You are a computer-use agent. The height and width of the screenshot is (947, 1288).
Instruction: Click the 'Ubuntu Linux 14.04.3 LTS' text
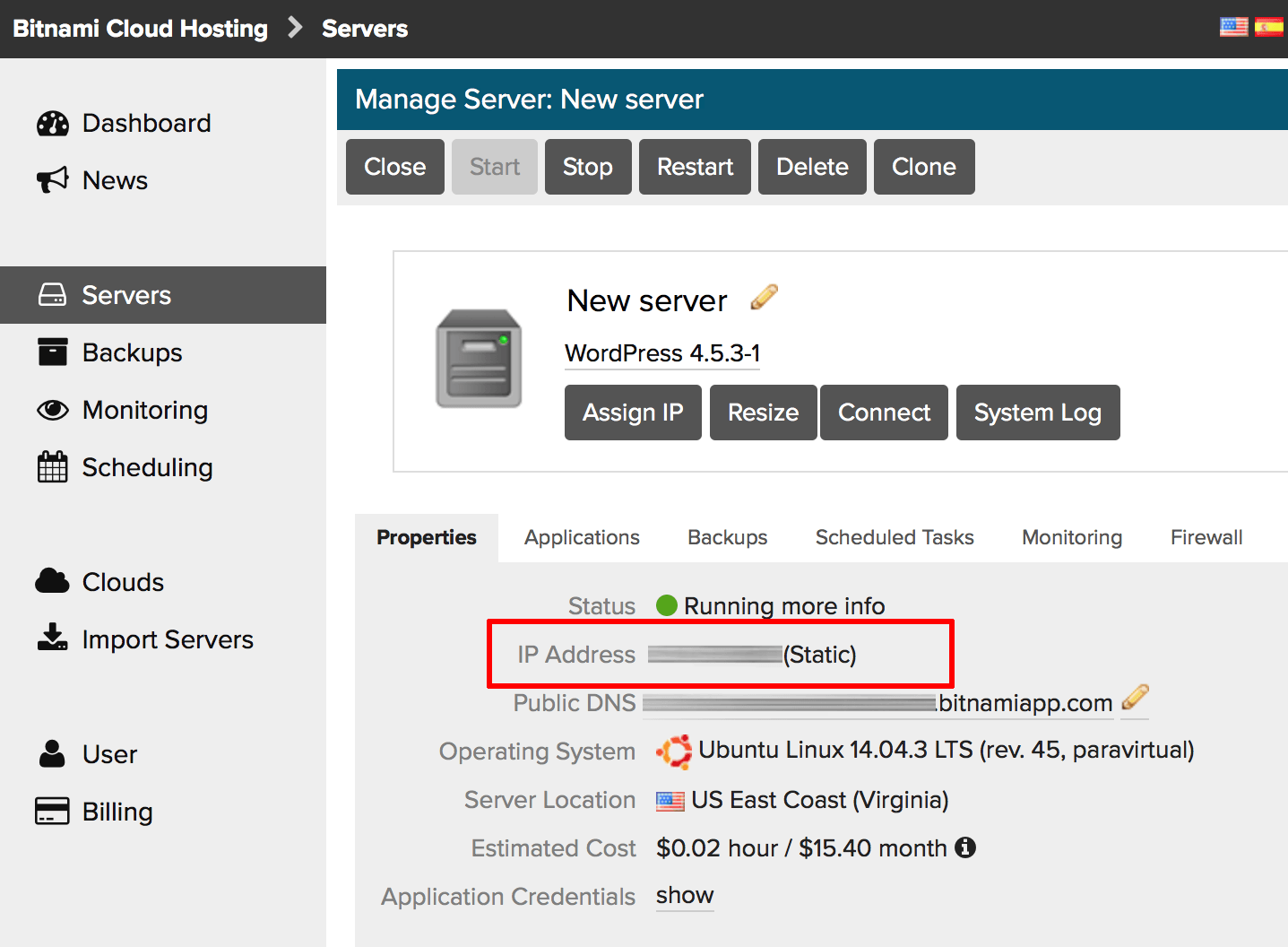835,750
